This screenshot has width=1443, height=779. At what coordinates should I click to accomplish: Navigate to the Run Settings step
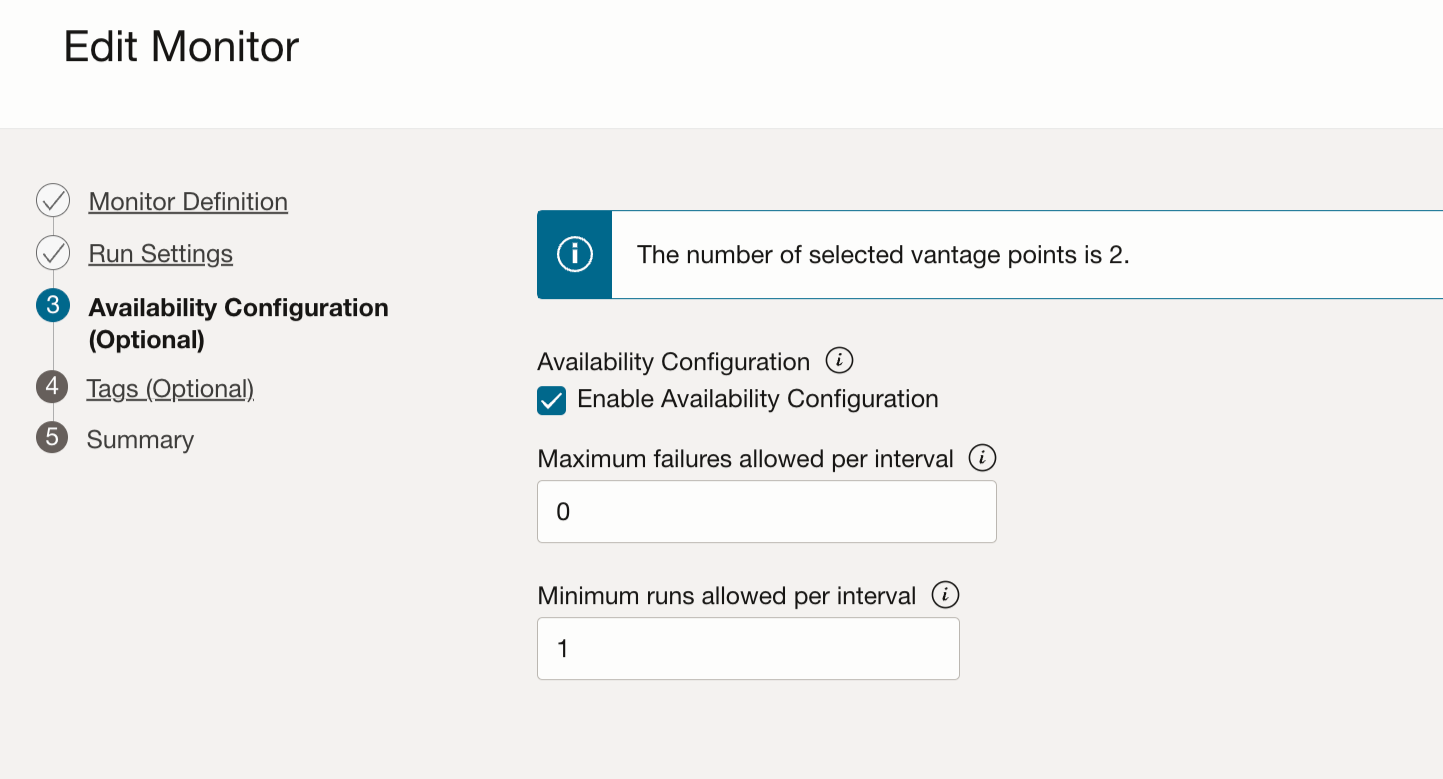(160, 253)
